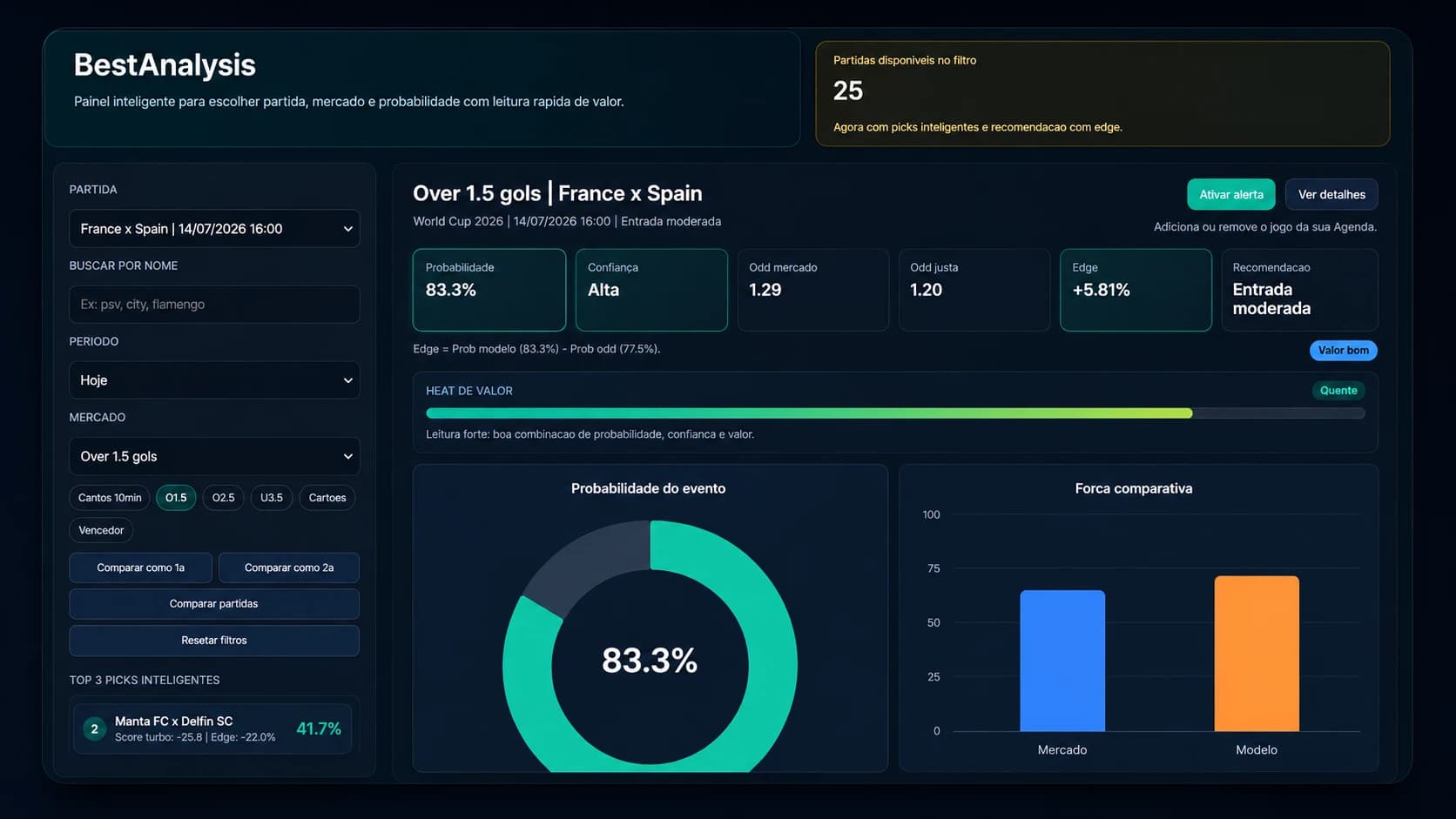Click the Probabilidade do evento chart title
The image size is (1456, 819).
(x=649, y=488)
